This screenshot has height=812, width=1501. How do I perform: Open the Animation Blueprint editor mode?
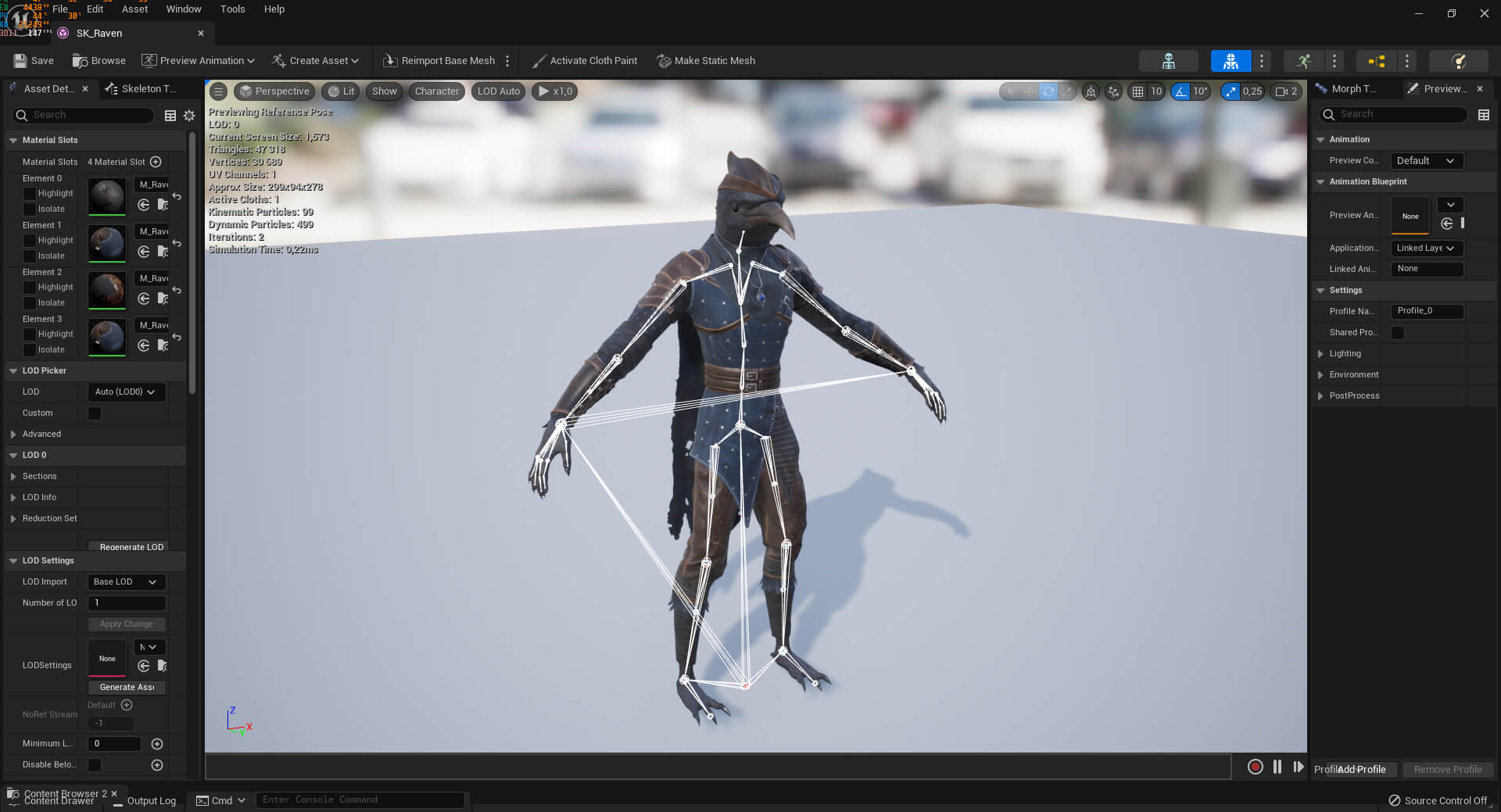click(x=1377, y=61)
